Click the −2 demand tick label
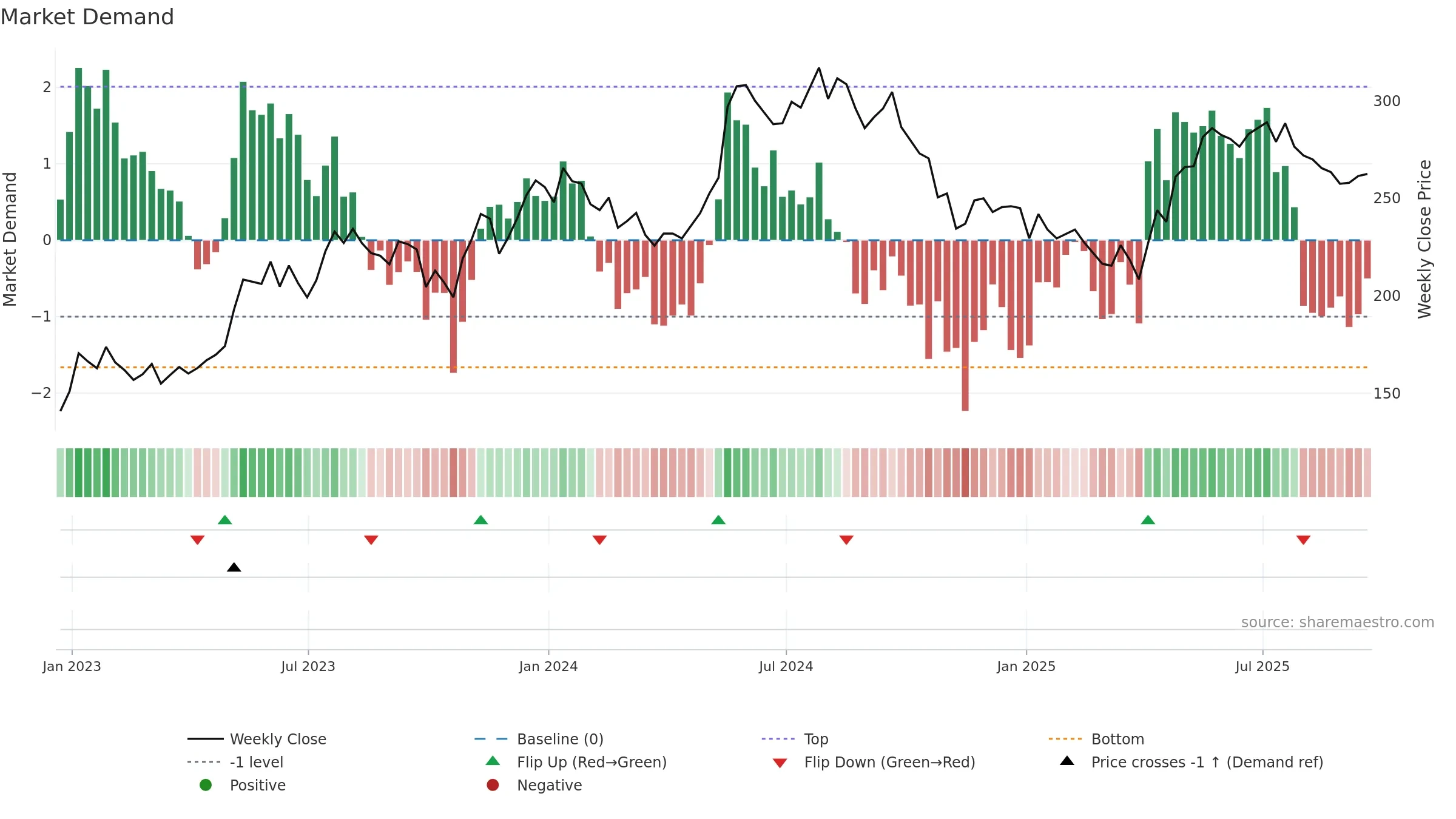The width and height of the screenshot is (1456, 819). [41, 393]
